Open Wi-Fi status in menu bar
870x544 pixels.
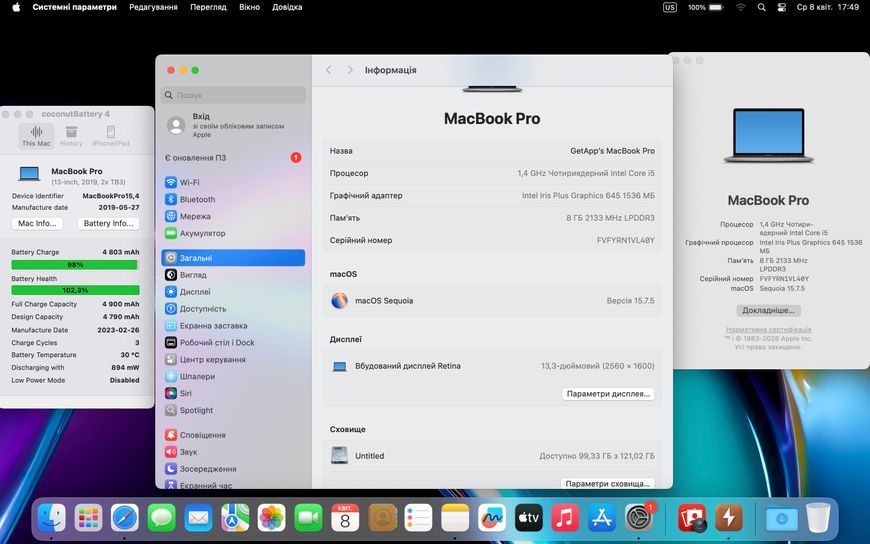point(741,7)
